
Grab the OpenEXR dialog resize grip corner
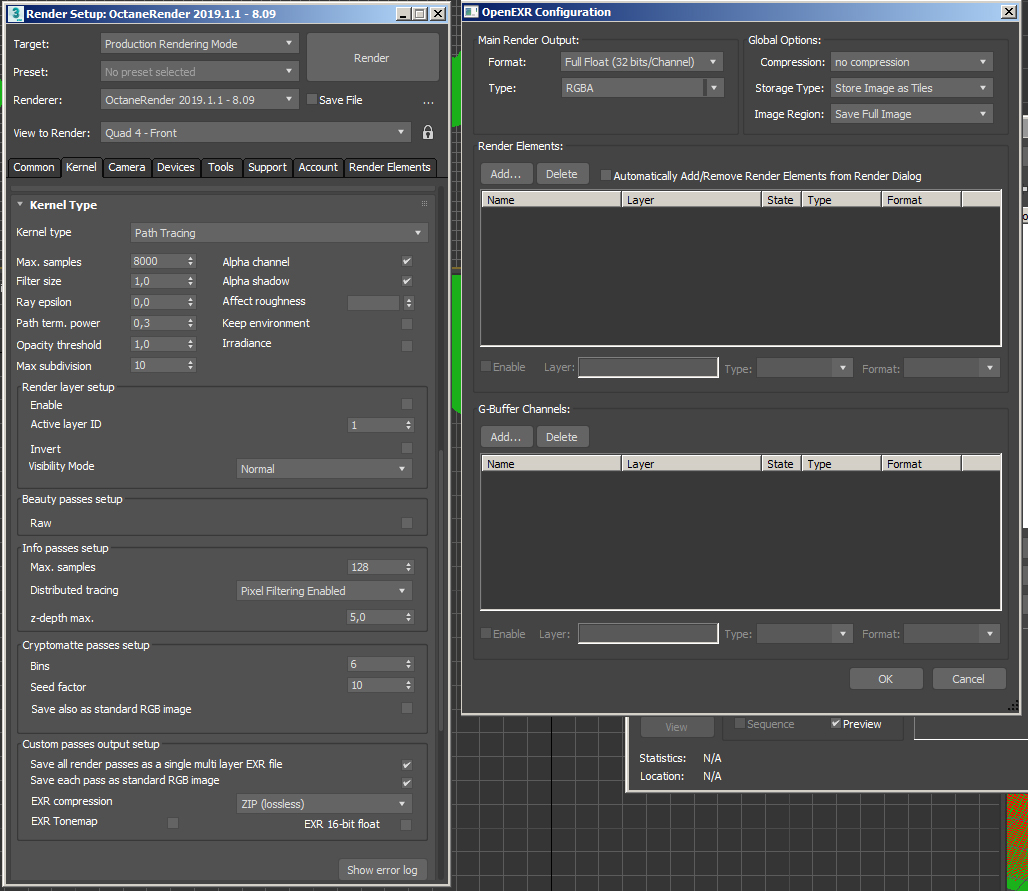coord(1013,705)
